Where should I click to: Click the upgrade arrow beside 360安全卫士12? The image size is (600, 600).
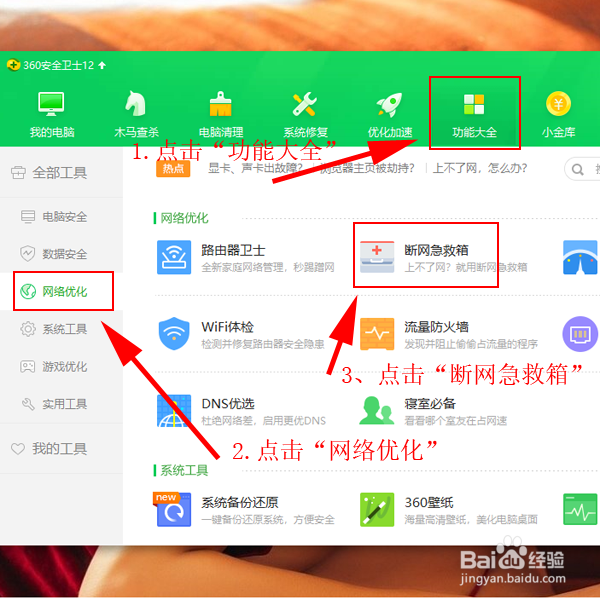click(102, 65)
